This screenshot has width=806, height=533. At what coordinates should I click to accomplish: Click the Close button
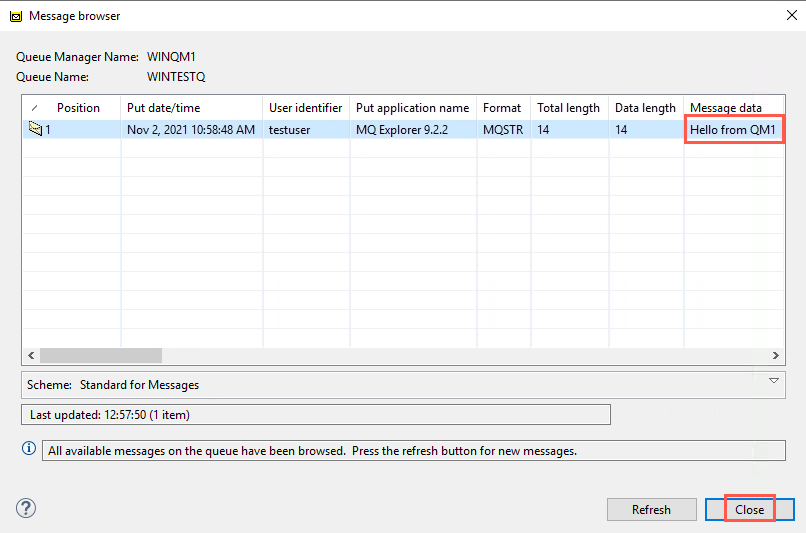click(749, 509)
